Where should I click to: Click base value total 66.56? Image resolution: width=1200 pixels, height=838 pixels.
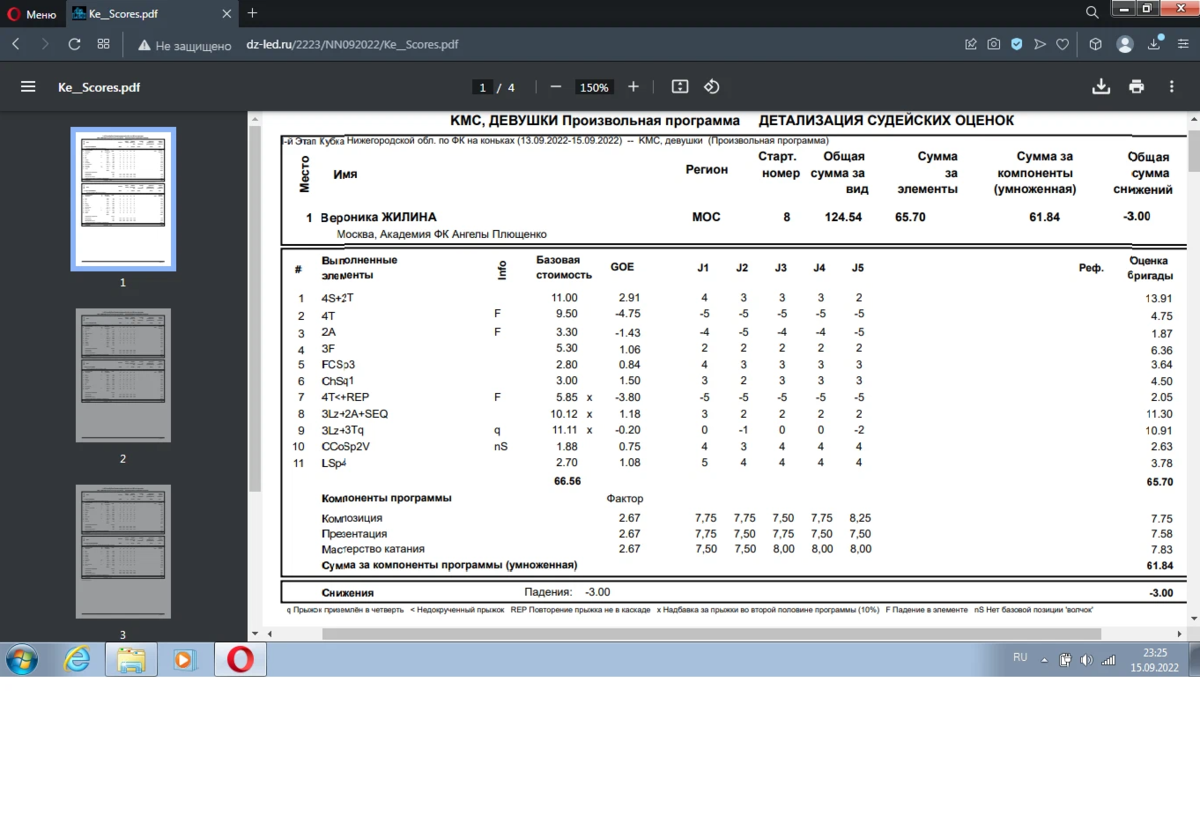click(567, 481)
